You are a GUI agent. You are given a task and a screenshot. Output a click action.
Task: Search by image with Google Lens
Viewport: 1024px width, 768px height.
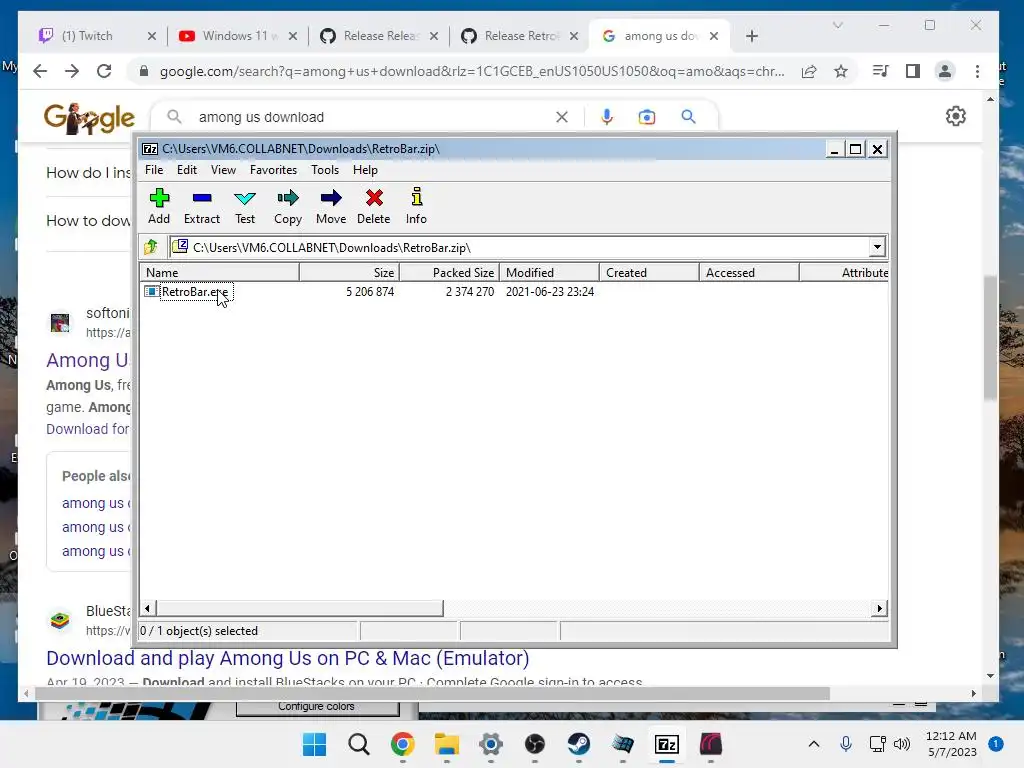(x=647, y=118)
